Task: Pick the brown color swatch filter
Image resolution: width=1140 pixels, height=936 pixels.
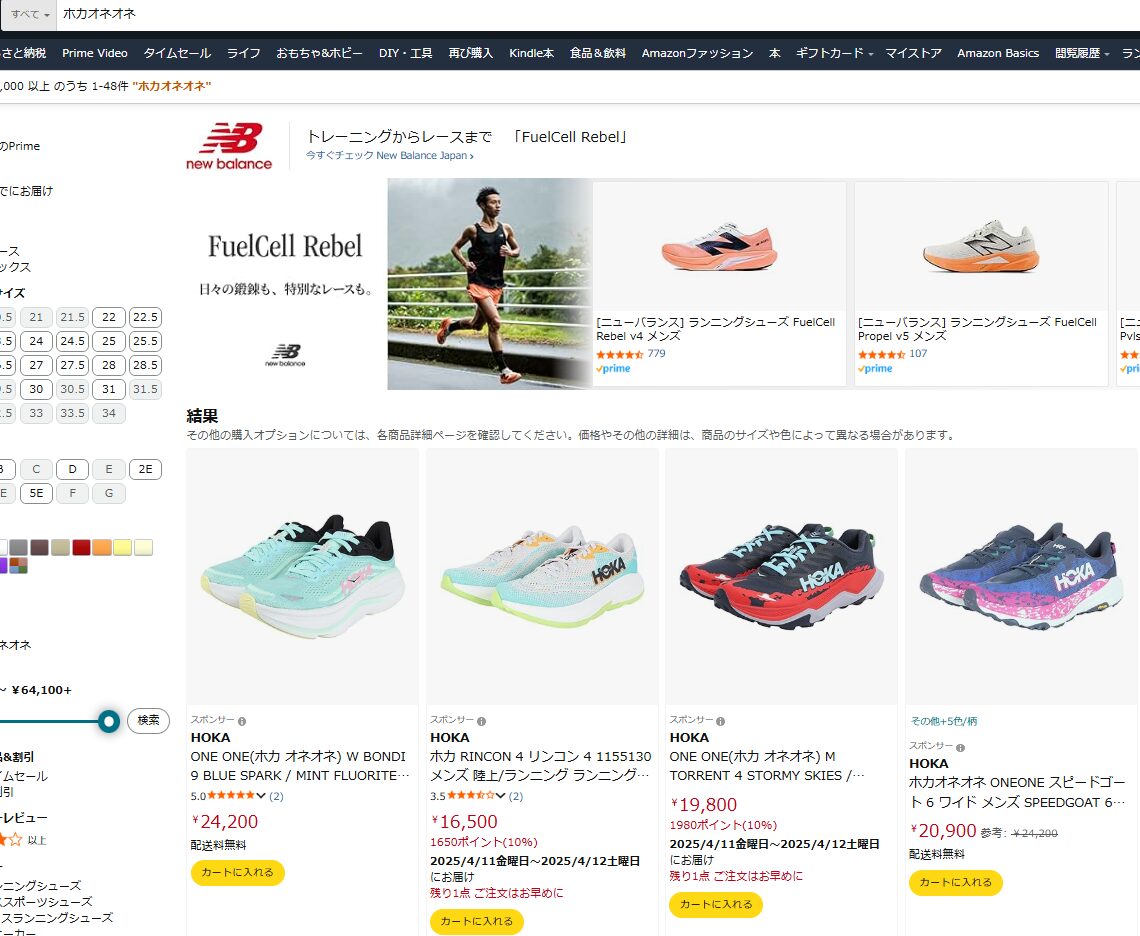Action: point(39,548)
